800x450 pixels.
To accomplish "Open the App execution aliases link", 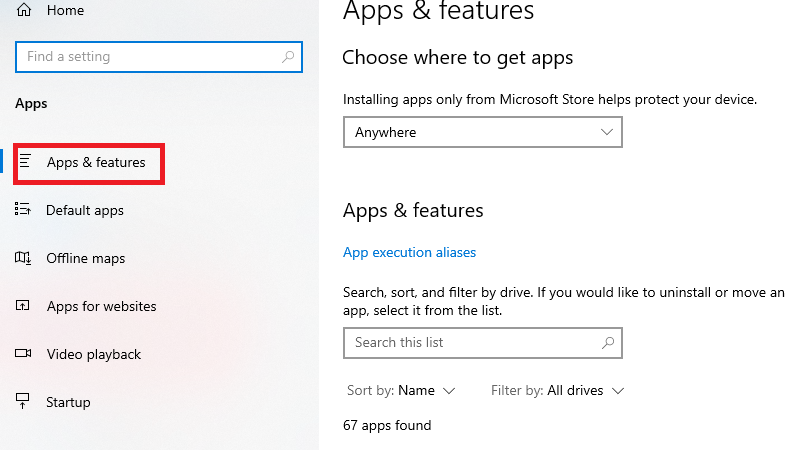I will coord(409,252).
